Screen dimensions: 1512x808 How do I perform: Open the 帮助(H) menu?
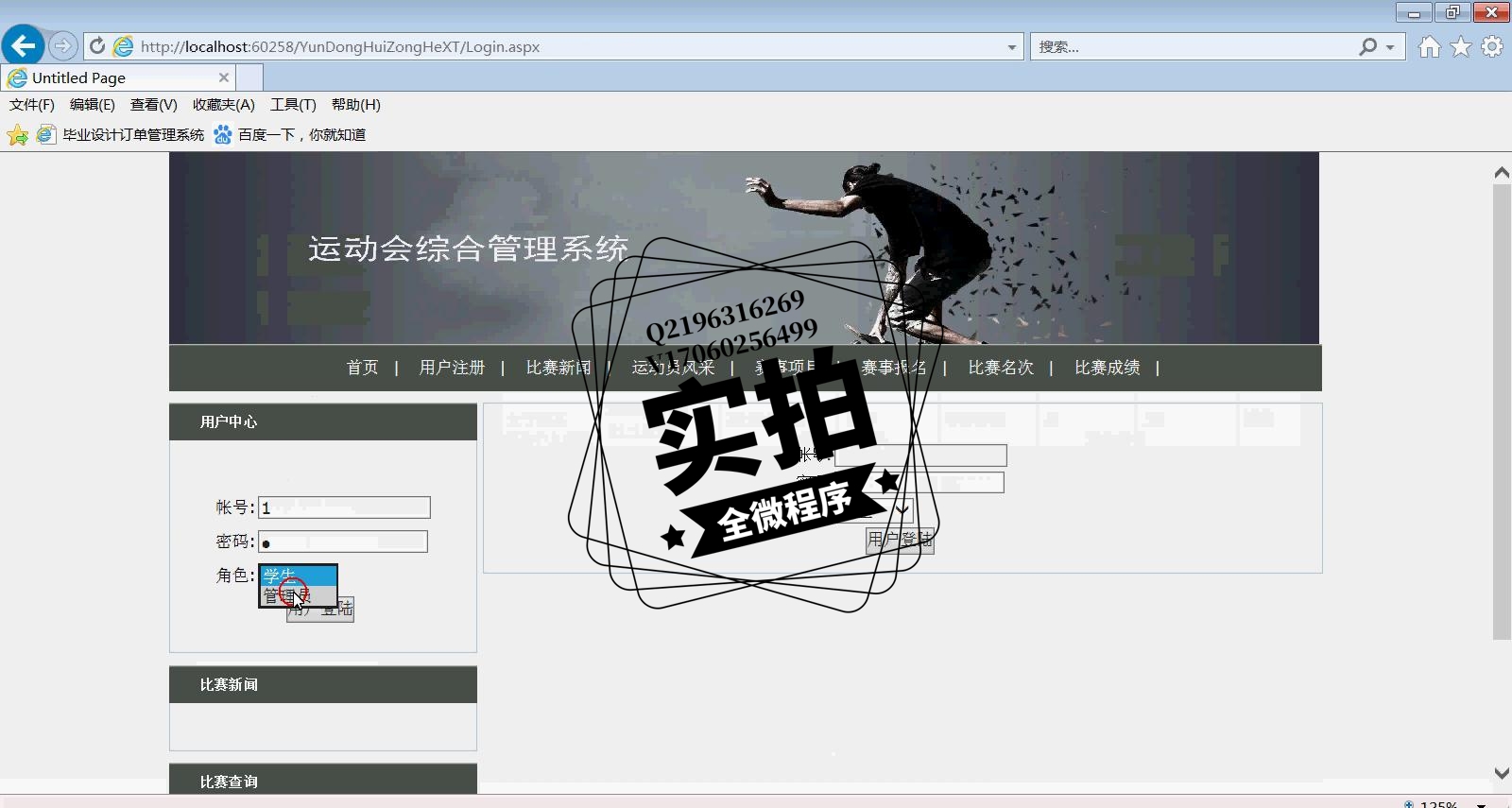[x=356, y=105]
